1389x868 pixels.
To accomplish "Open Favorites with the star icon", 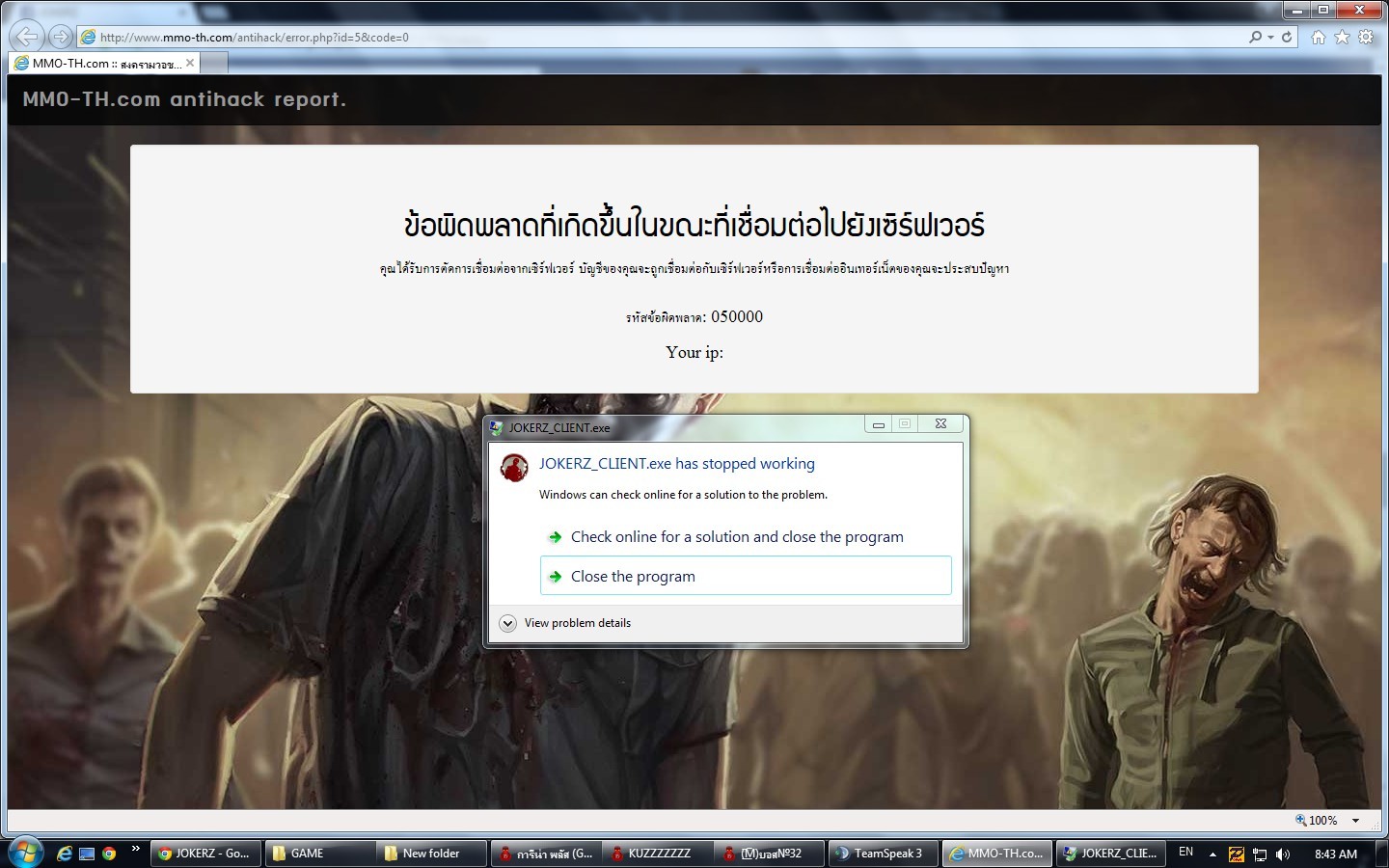I will coord(1342,37).
